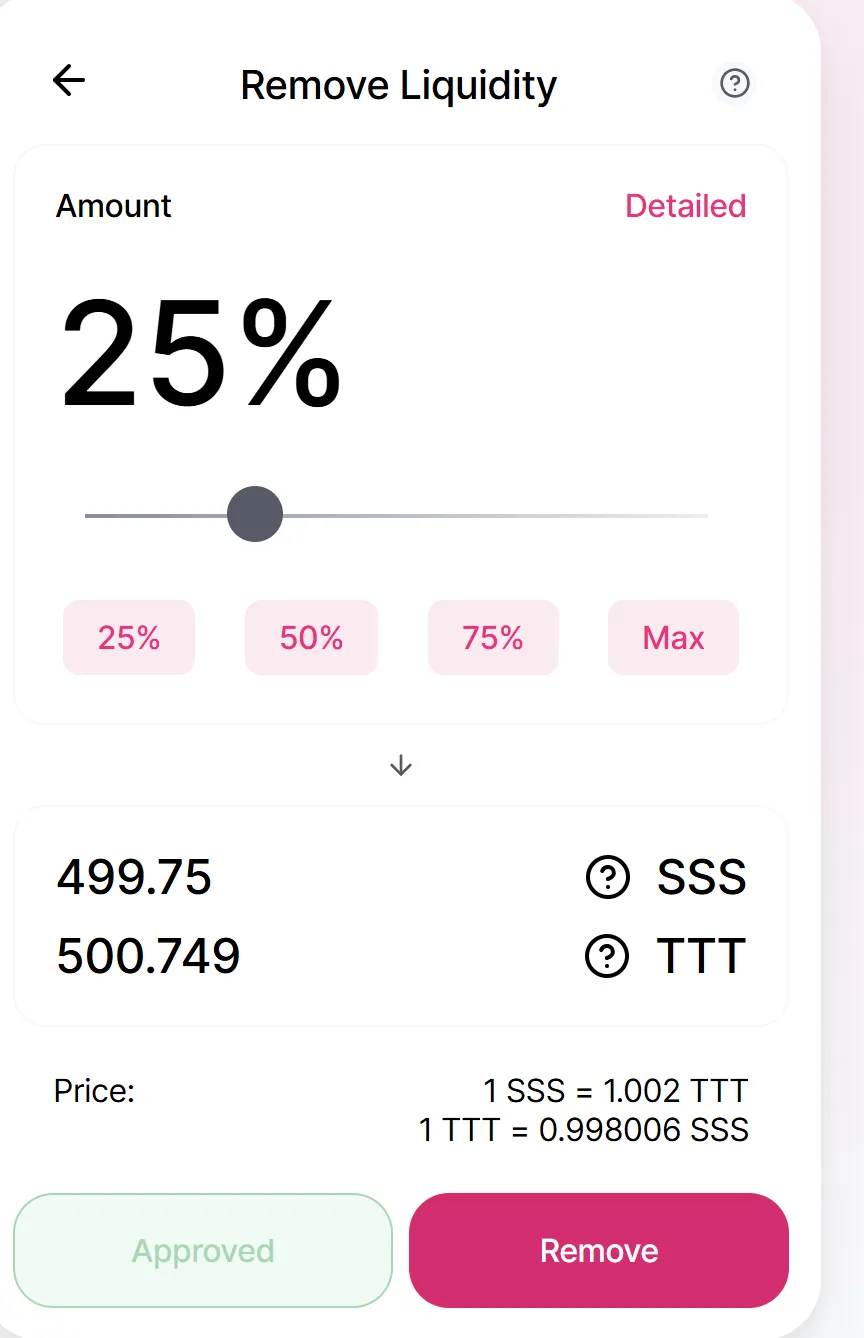Switch to Detailed amount view
Screen dimensions: 864x1338
click(685, 206)
